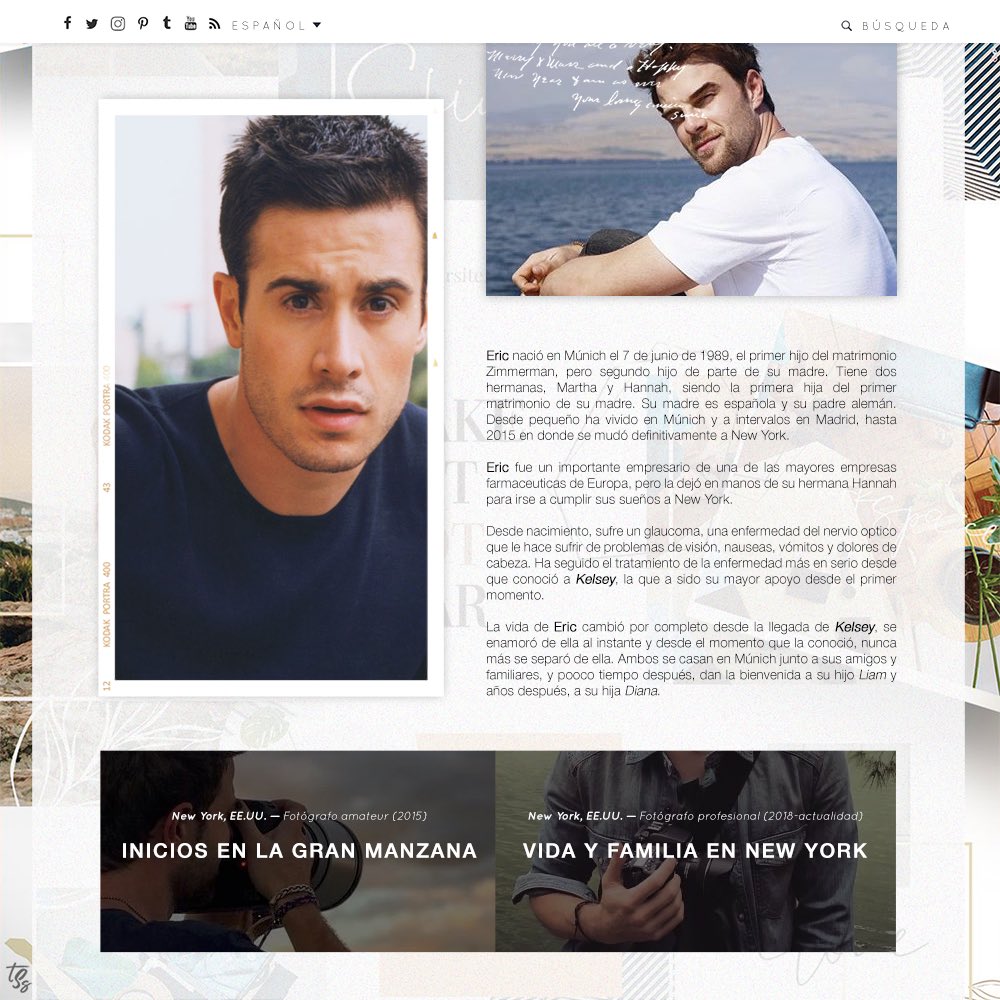Screen dimensions: 1000x1000
Task: Open the Instagram profile icon
Action: pos(116,23)
